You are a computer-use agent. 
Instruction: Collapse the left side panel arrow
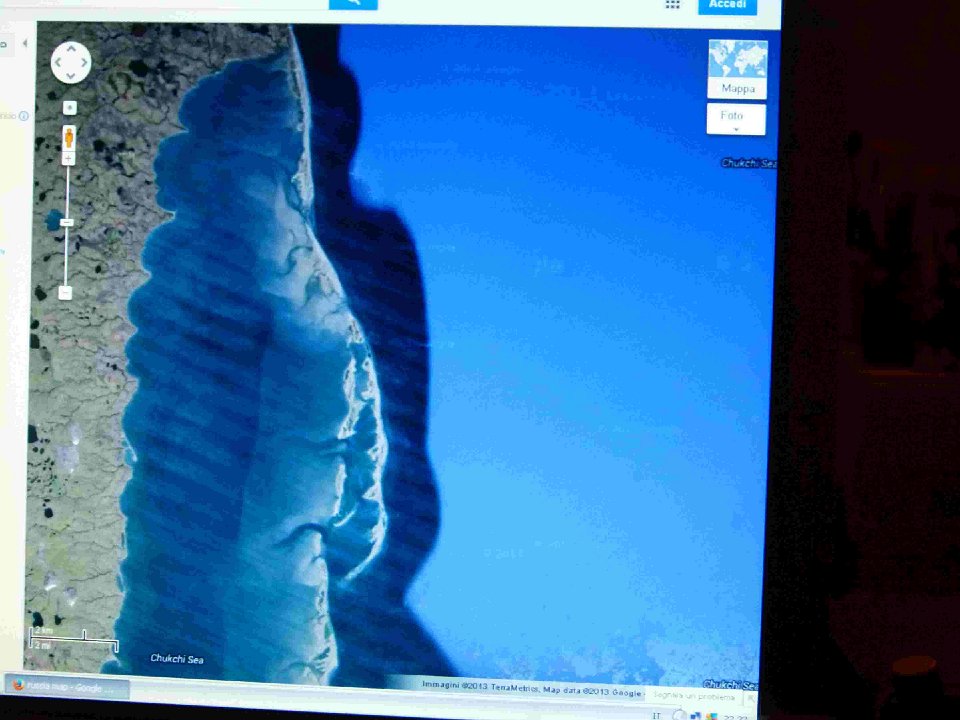pyautogui.click(x=24, y=43)
